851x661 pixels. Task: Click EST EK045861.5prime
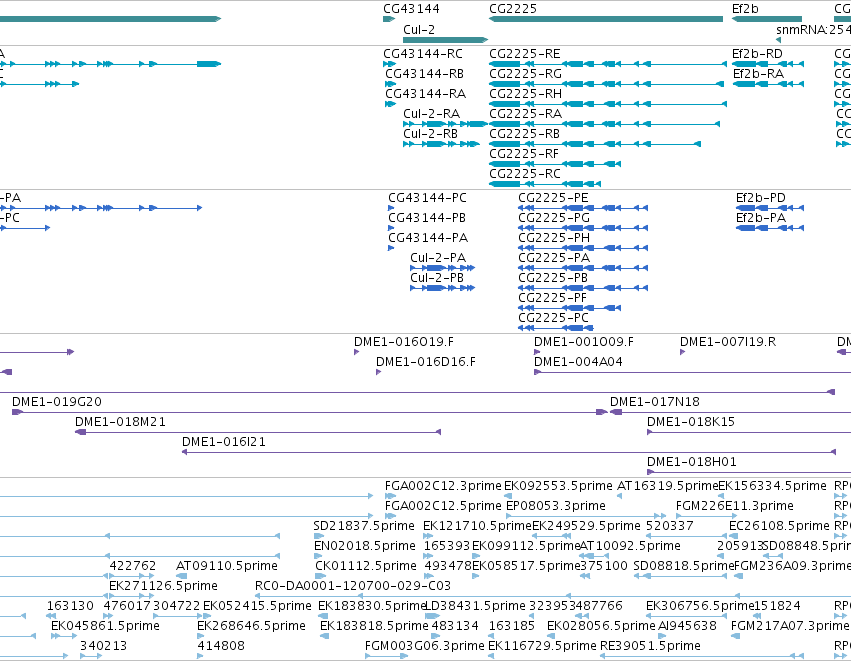tap(105, 627)
